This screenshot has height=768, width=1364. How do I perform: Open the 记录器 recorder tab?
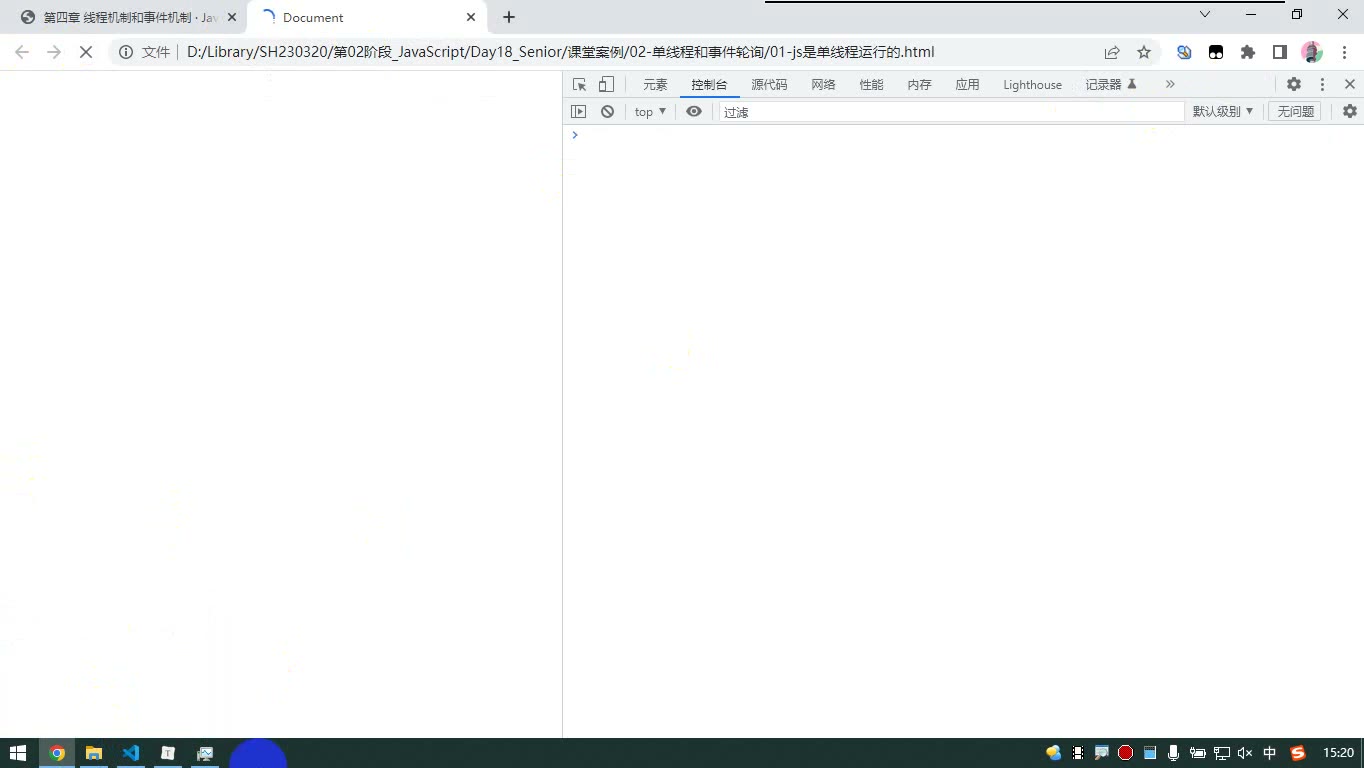pyautogui.click(x=1111, y=85)
